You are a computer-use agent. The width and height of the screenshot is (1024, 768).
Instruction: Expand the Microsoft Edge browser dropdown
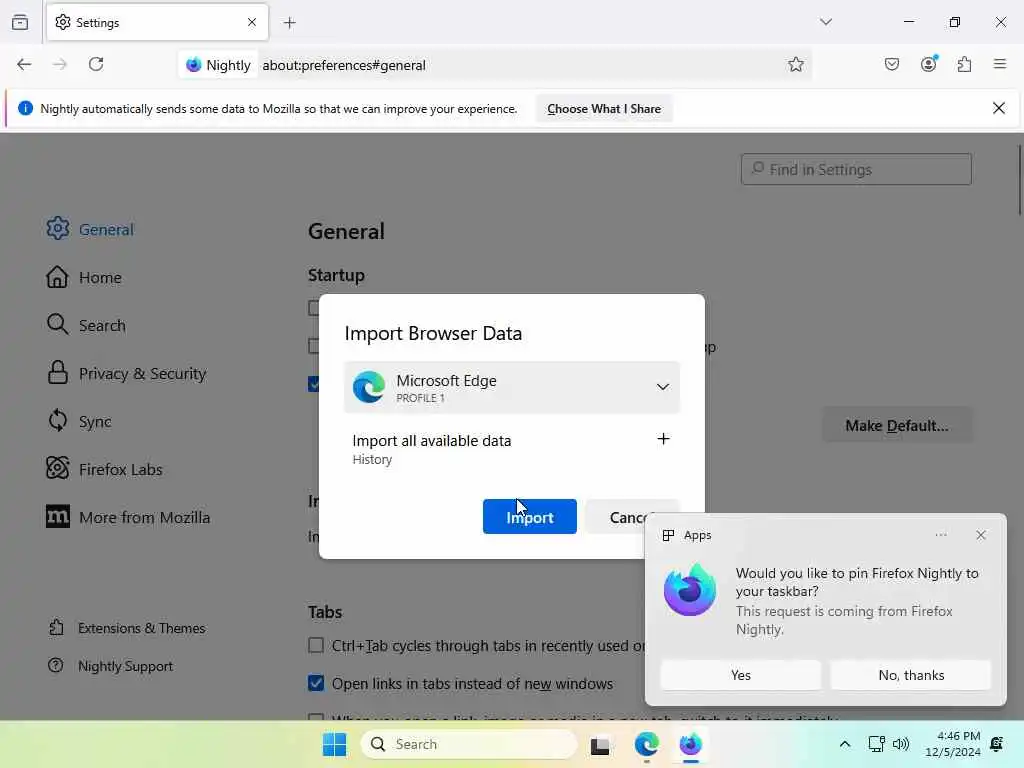[x=512, y=387]
